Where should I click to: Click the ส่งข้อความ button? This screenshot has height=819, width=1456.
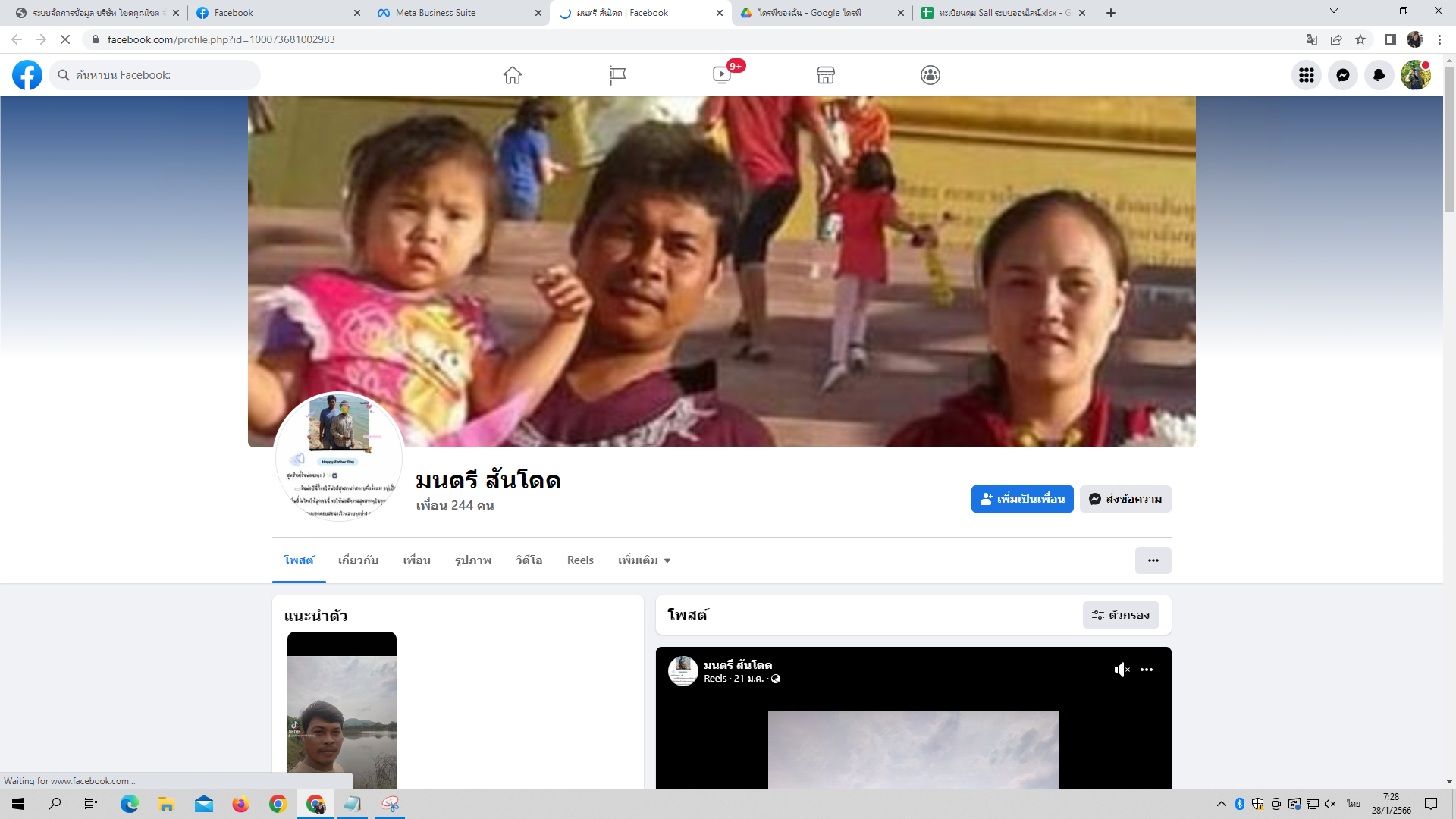pos(1125,499)
